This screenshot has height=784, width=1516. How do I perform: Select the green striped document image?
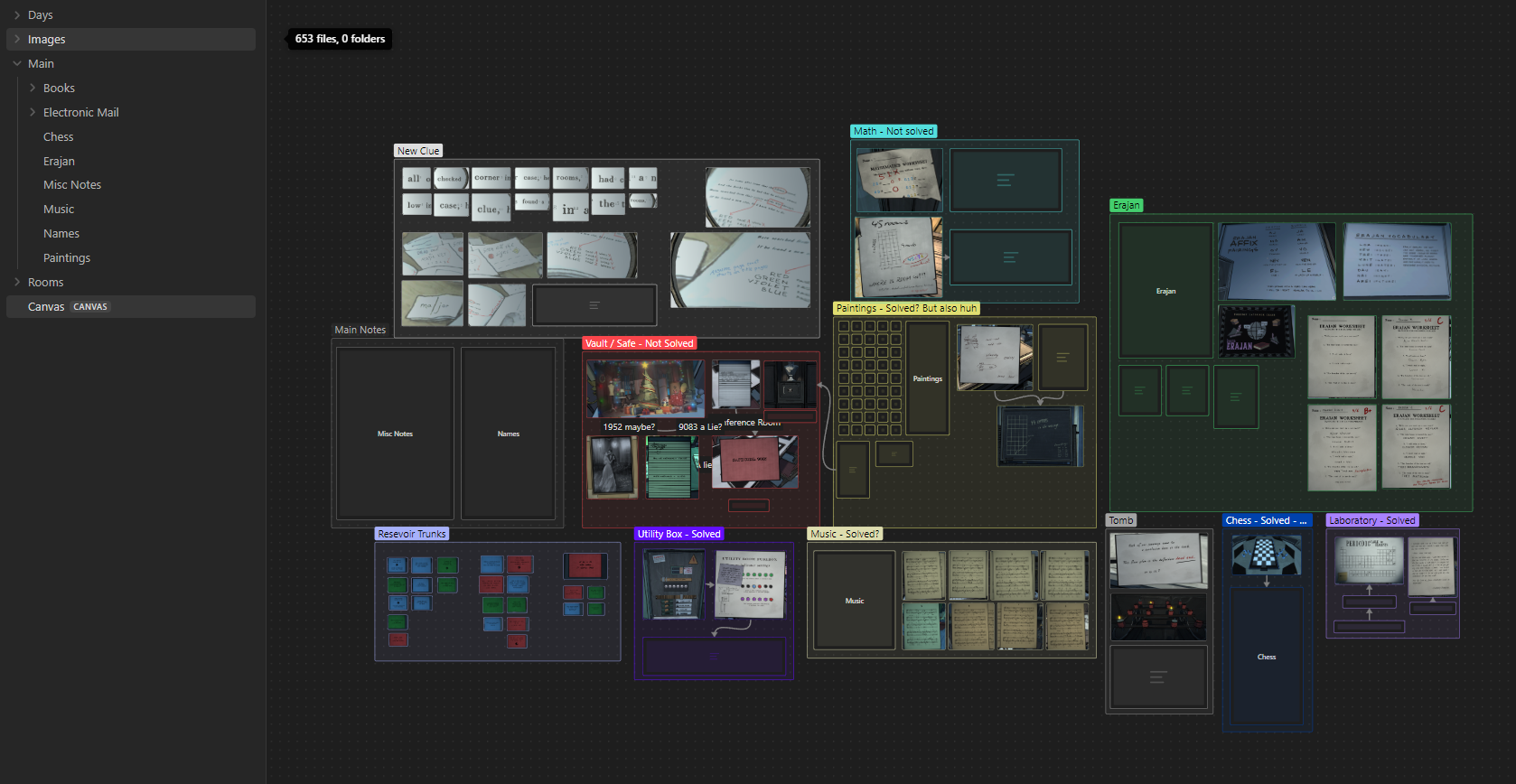tap(672, 467)
